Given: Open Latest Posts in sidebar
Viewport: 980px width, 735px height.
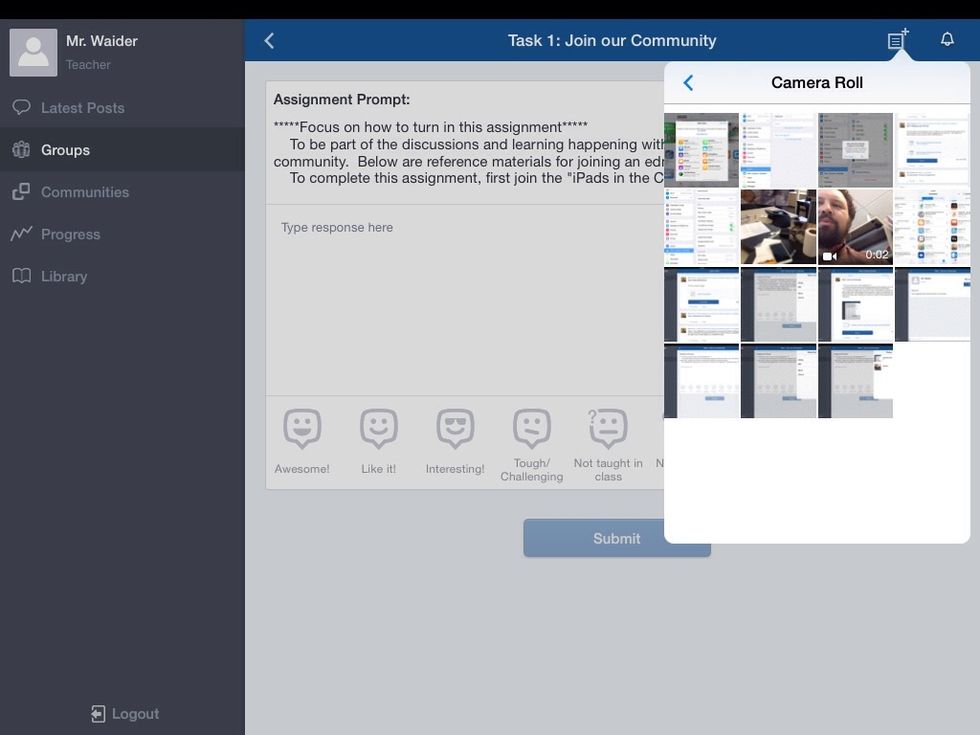Looking at the screenshot, I should click(82, 108).
